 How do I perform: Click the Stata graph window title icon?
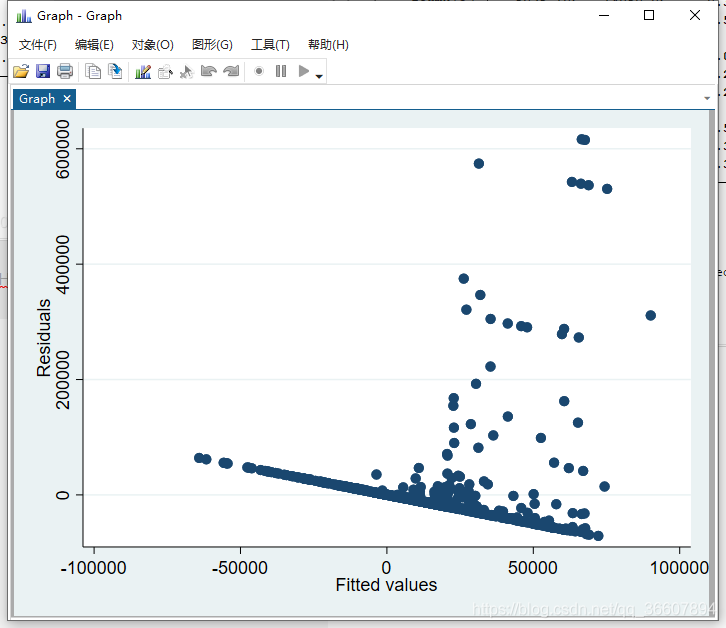tap(24, 16)
